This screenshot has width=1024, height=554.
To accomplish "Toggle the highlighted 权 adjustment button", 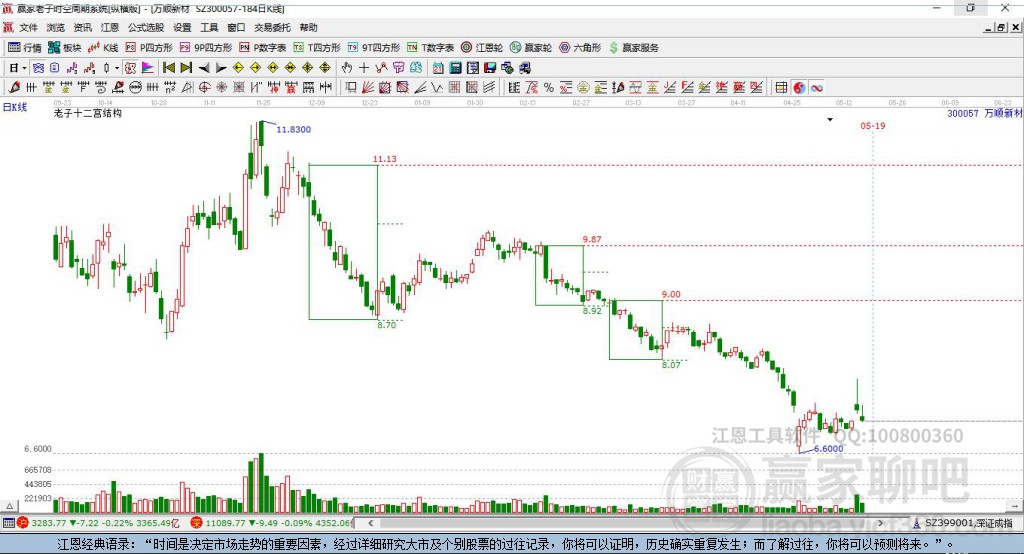I will 130,68.
